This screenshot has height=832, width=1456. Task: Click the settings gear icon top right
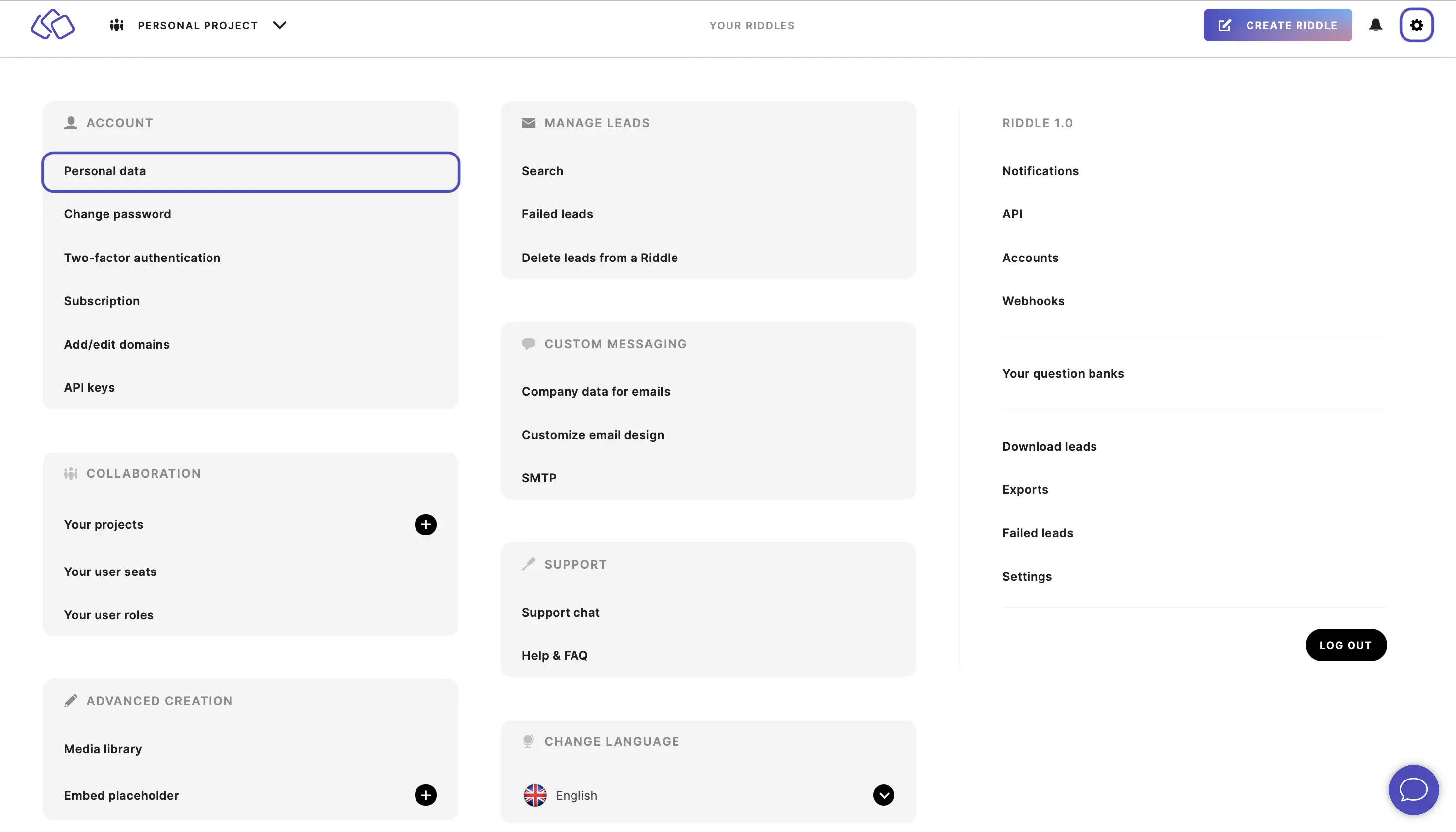(1418, 25)
